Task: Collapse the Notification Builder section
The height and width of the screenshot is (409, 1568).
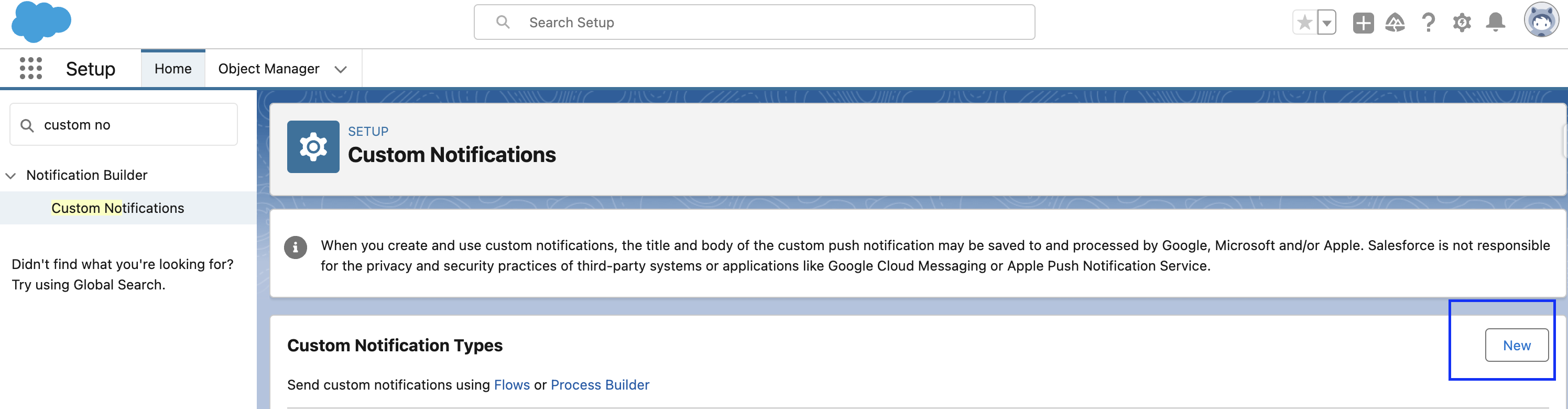Action: coord(10,176)
